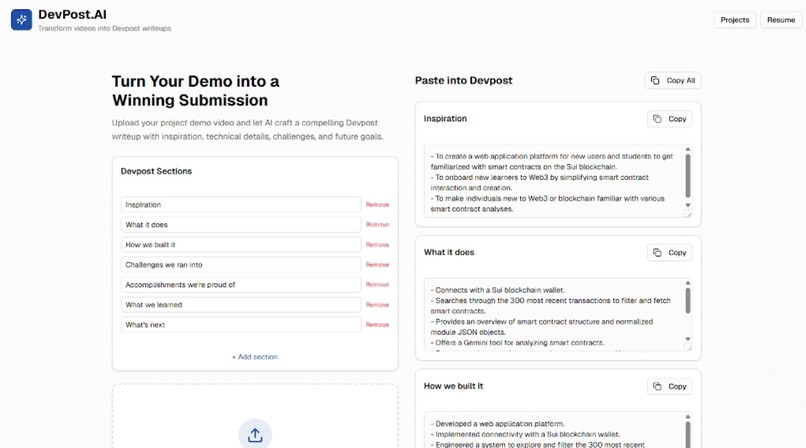Open the Projects page

[x=735, y=20]
